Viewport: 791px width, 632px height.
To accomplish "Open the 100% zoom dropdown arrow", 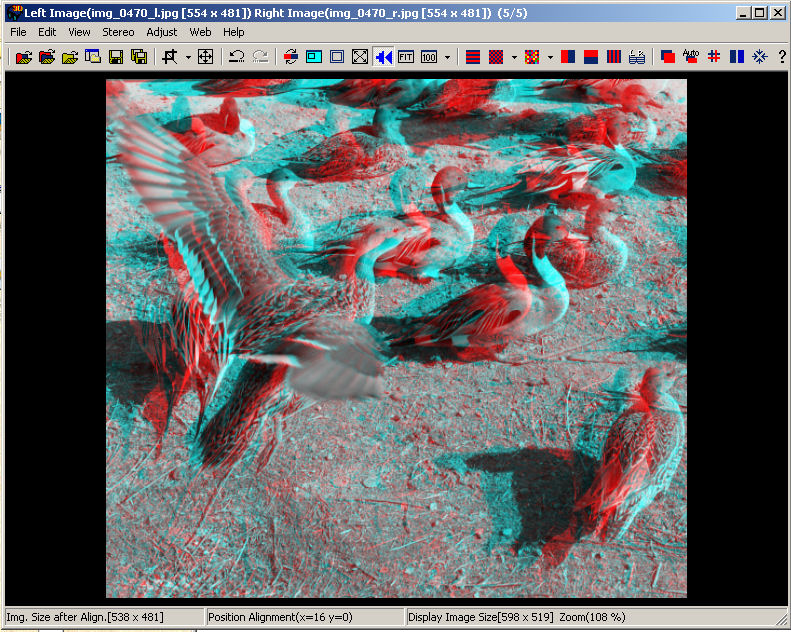I will (447, 57).
